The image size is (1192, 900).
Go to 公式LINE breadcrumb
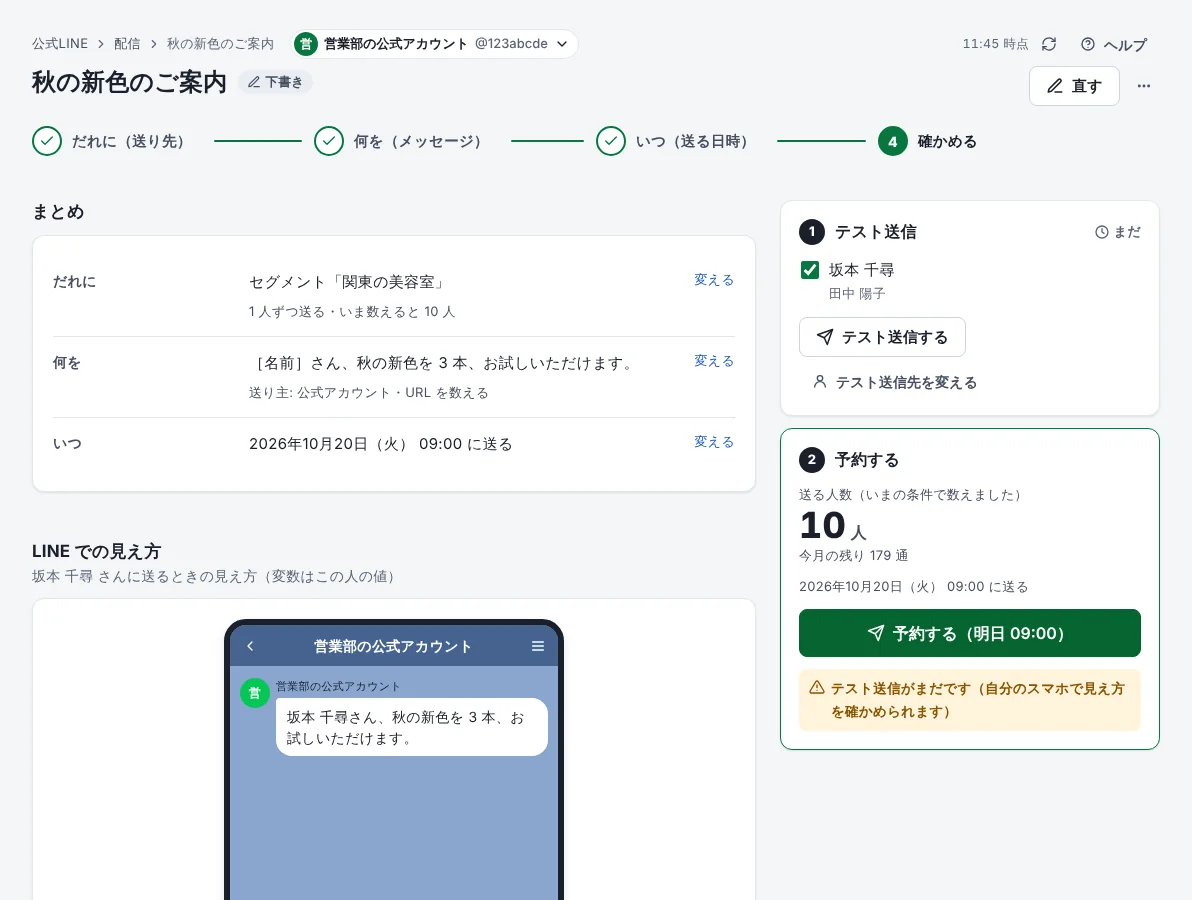60,44
